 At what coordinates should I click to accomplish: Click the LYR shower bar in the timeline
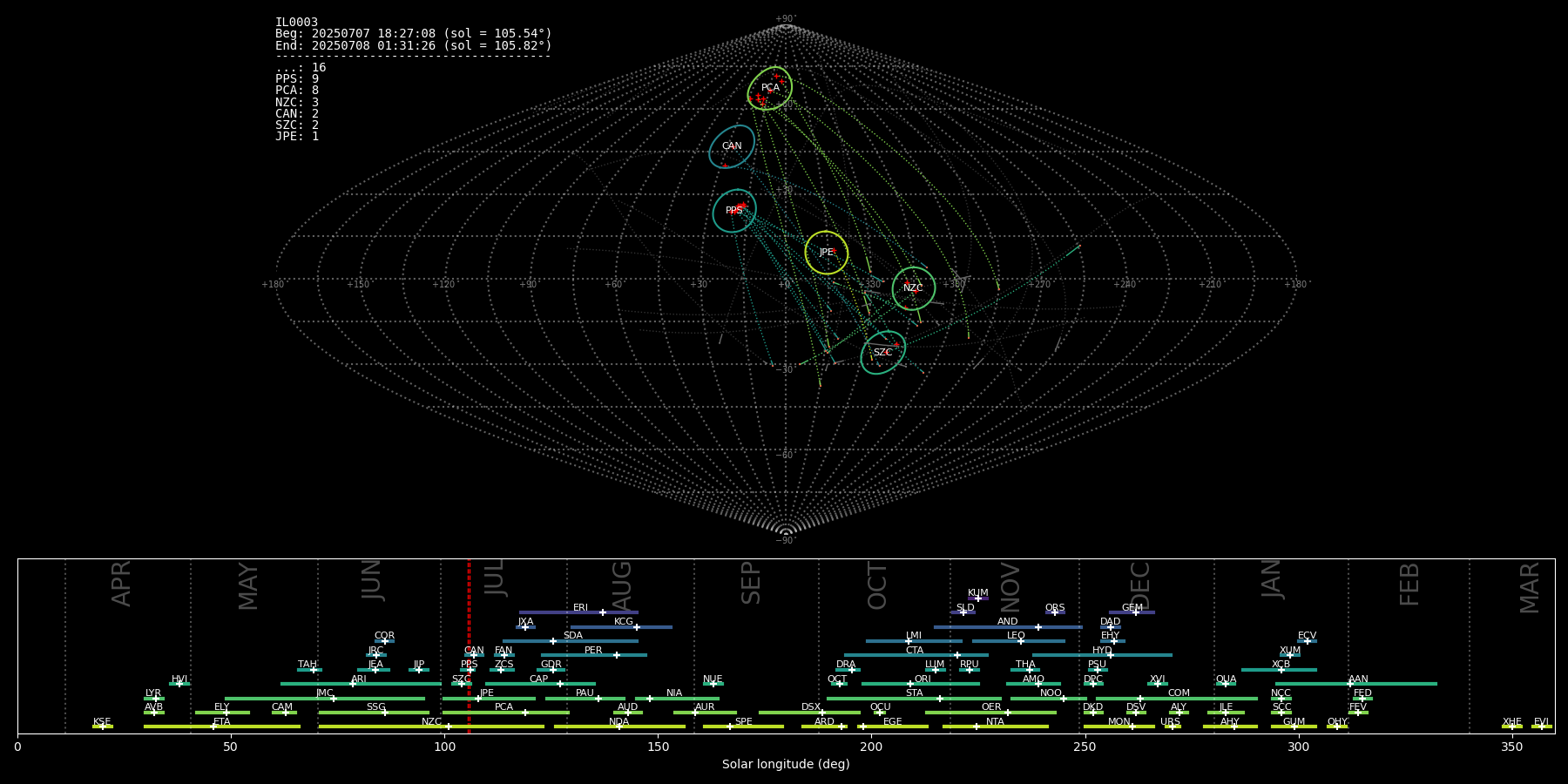pyautogui.click(x=154, y=699)
